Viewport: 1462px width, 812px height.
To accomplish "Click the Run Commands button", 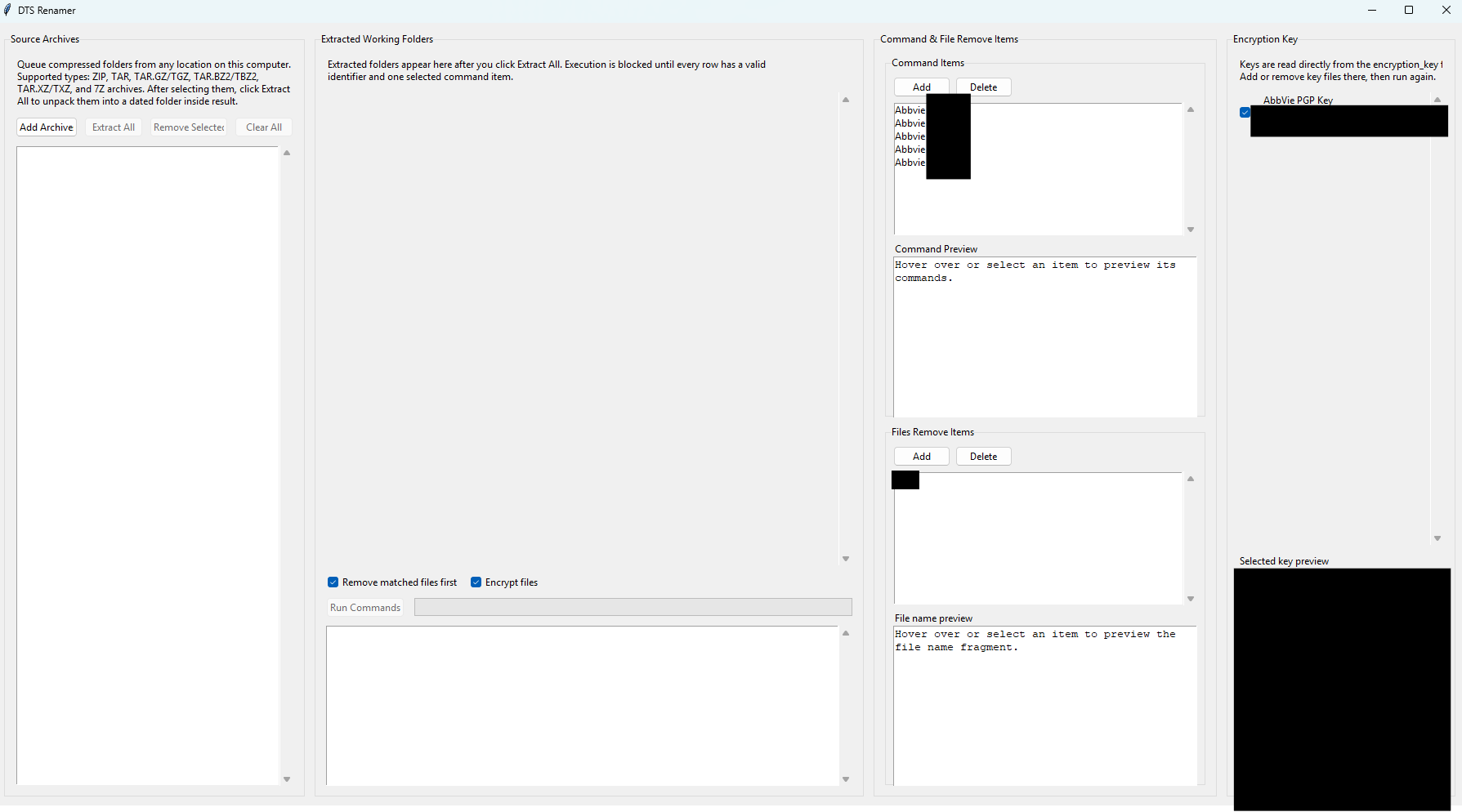I will 365,608.
